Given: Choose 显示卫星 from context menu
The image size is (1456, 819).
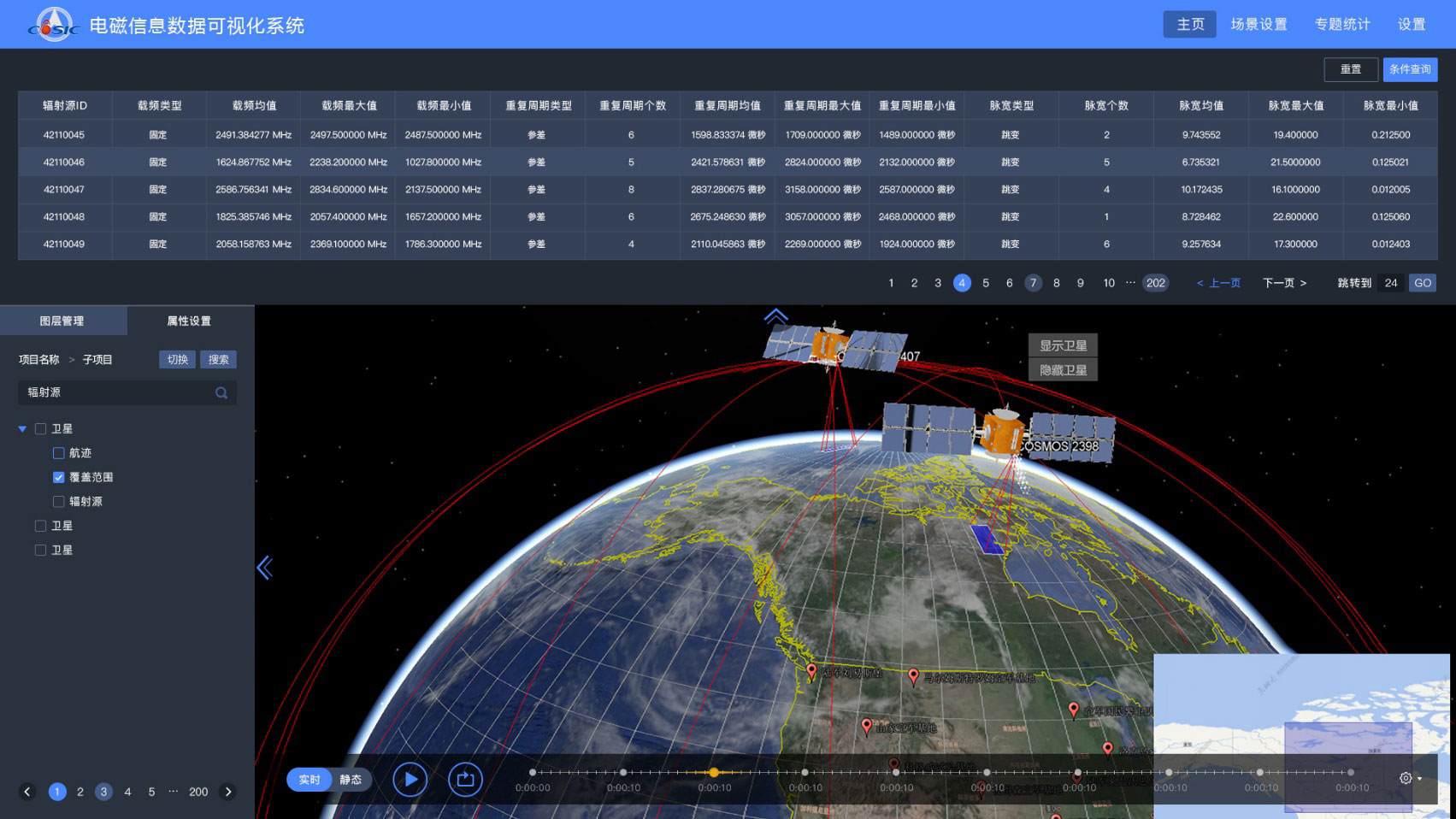Looking at the screenshot, I should pyautogui.click(x=1063, y=345).
